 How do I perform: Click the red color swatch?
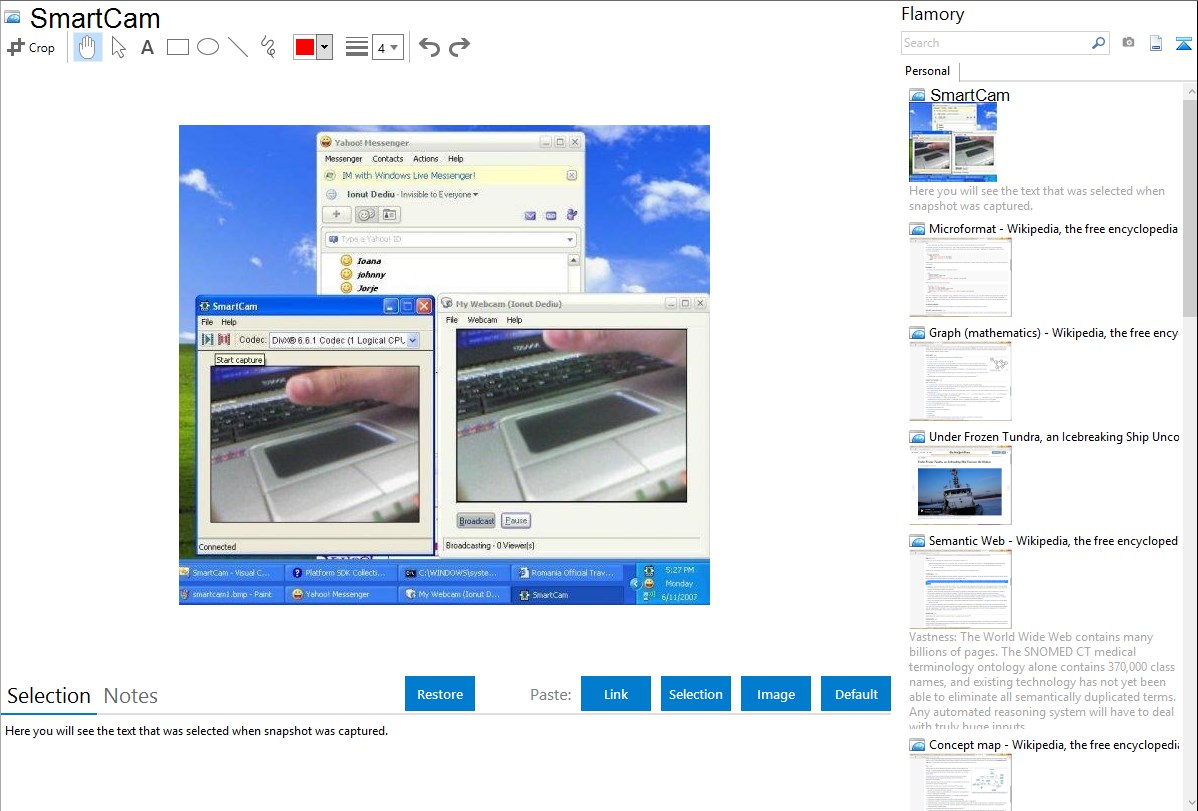[305, 47]
